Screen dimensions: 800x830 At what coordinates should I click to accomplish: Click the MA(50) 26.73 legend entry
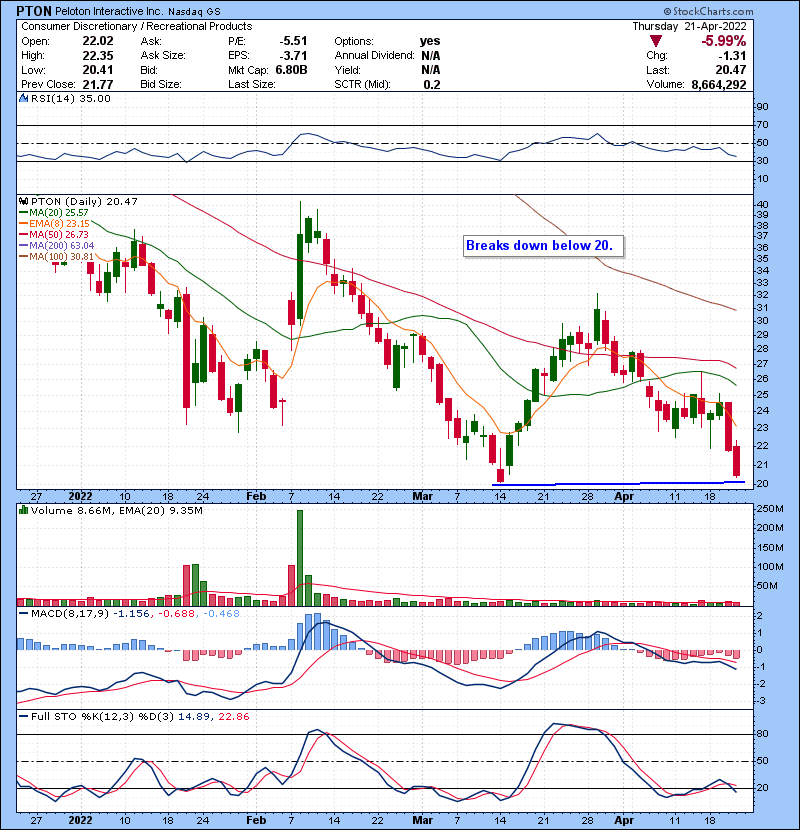[x=54, y=234]
